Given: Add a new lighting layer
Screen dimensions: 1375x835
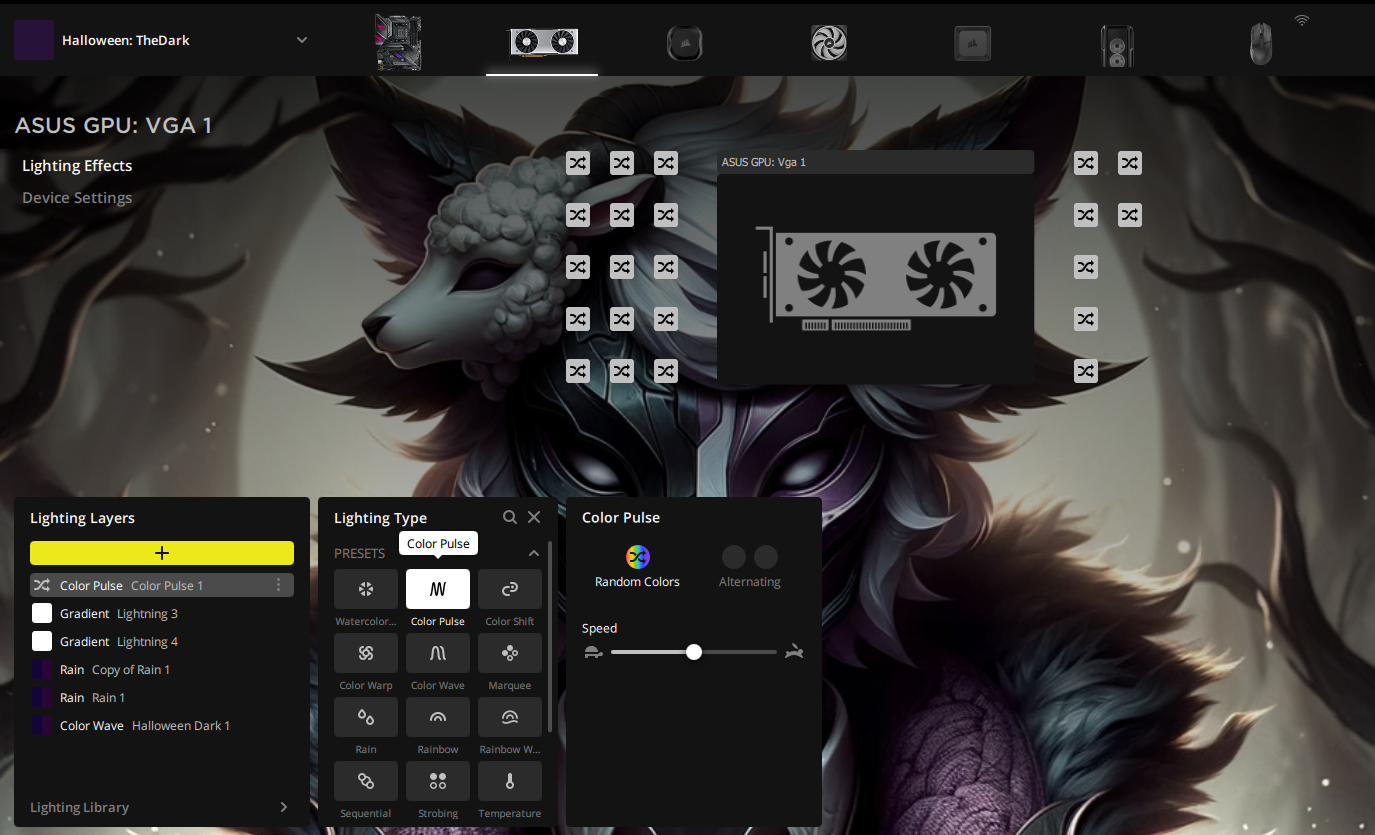Looking at the screenshot, I should (x=162, y=553).
